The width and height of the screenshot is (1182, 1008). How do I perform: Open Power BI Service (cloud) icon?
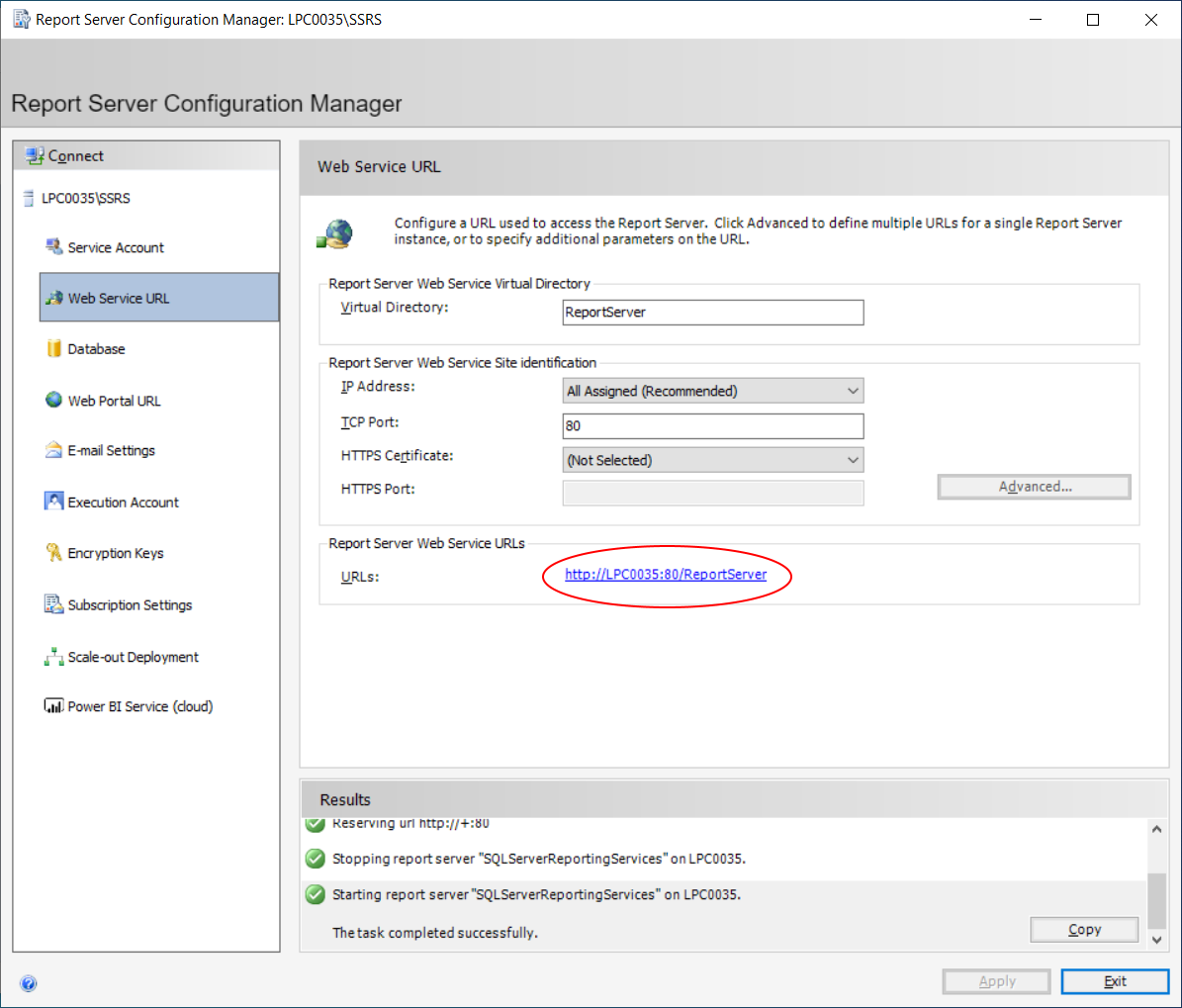tap(53, 706)
